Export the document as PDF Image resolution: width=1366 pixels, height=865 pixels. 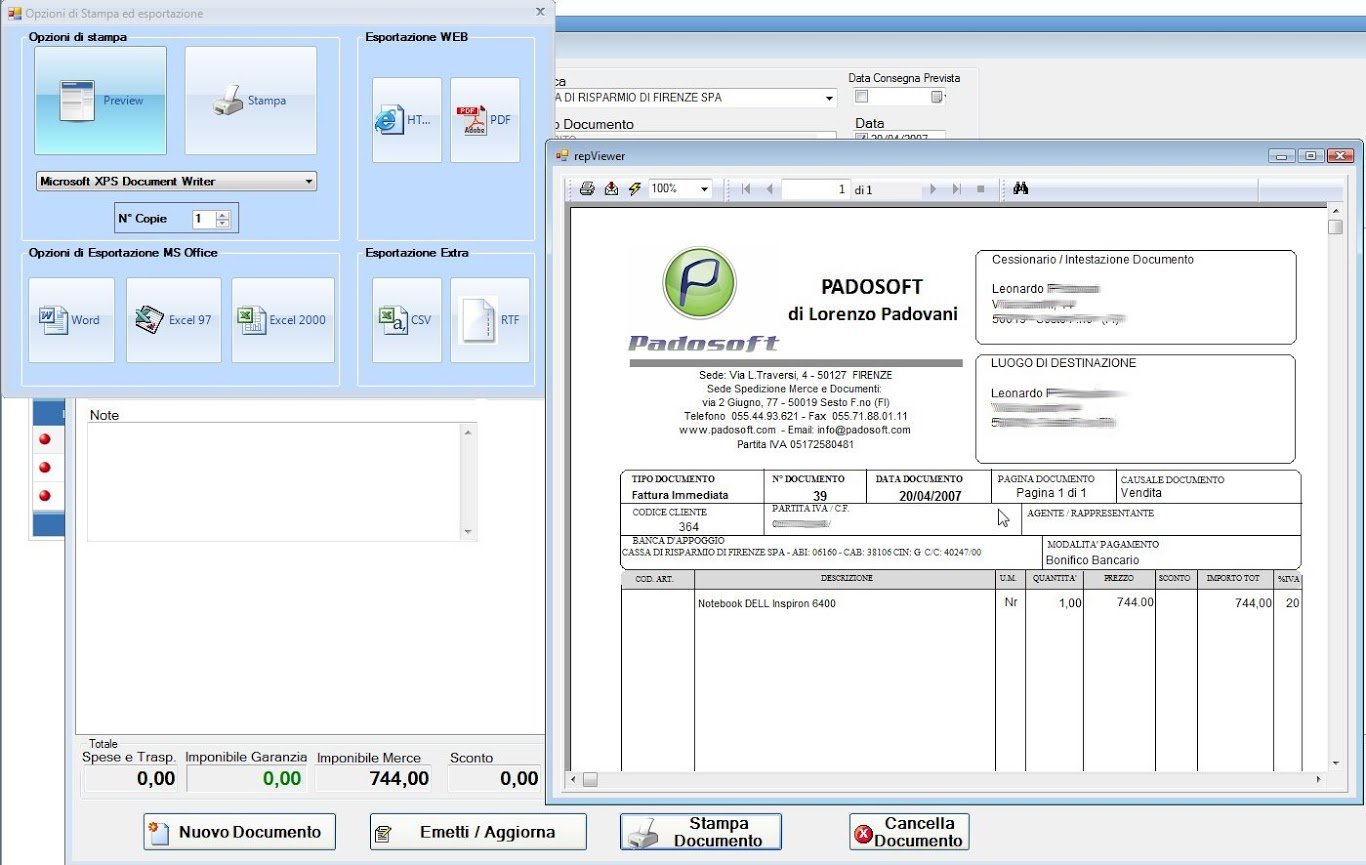(485, 120)
